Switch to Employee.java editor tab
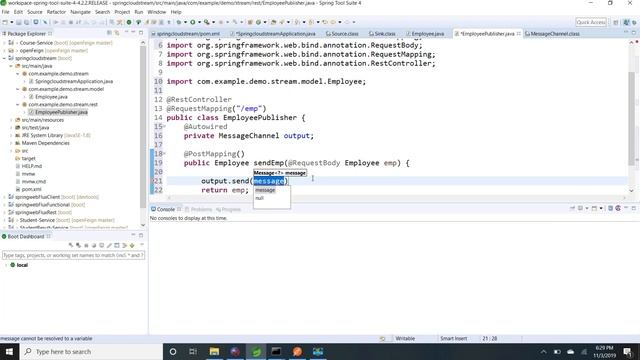Screen dimensions: 640x360 (x=425, y=34)
